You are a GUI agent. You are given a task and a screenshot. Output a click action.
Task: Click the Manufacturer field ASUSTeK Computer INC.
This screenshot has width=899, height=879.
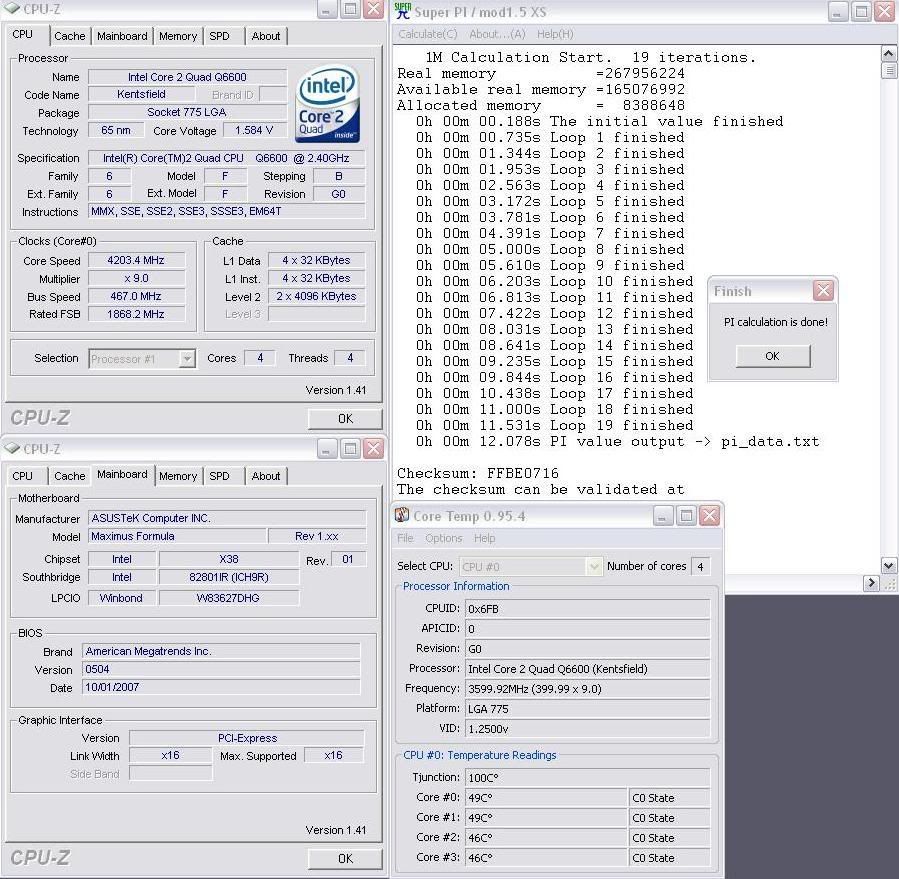pos(226,518)
